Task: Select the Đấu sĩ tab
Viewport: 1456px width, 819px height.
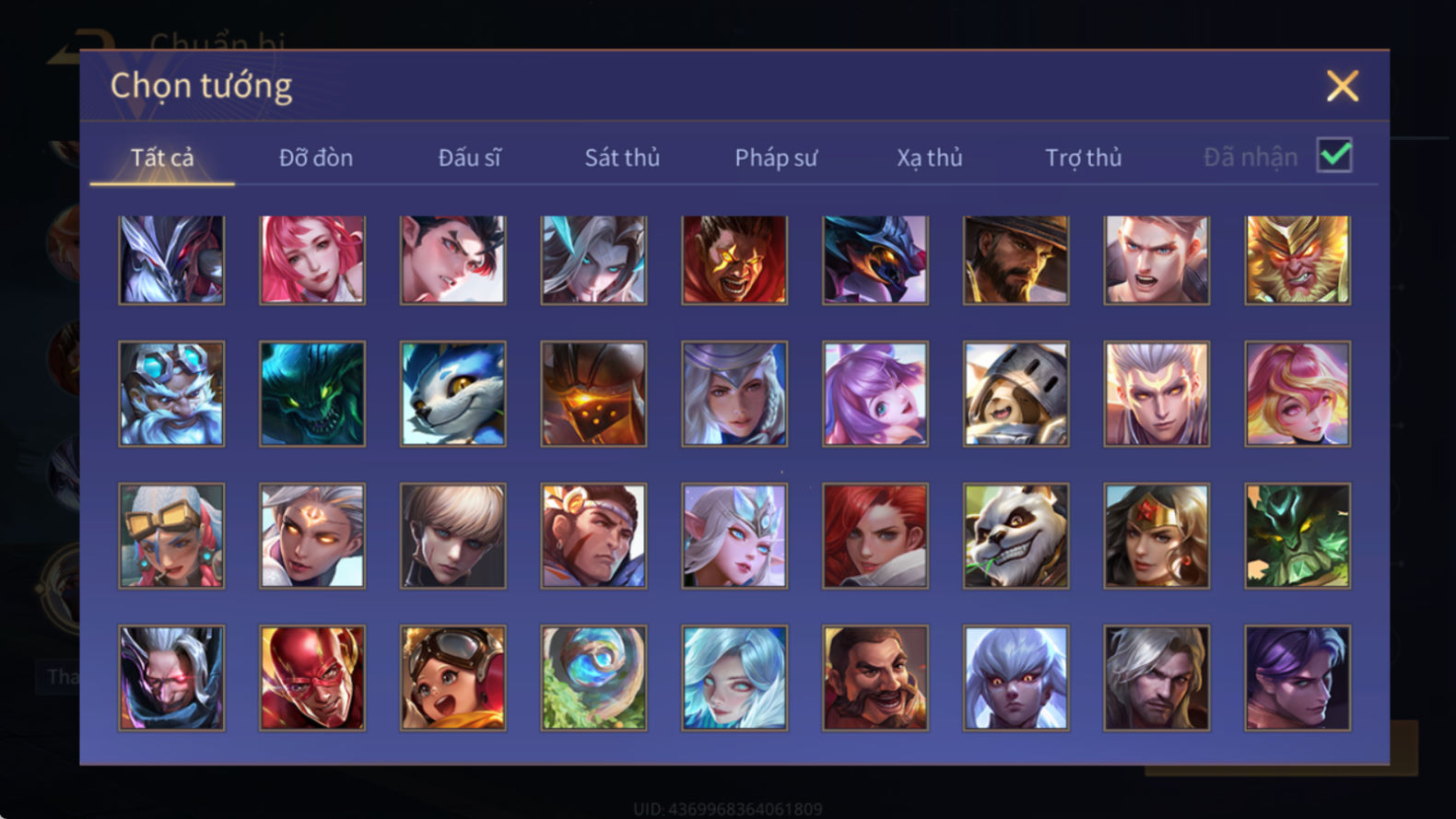Action: pos(469,158)
